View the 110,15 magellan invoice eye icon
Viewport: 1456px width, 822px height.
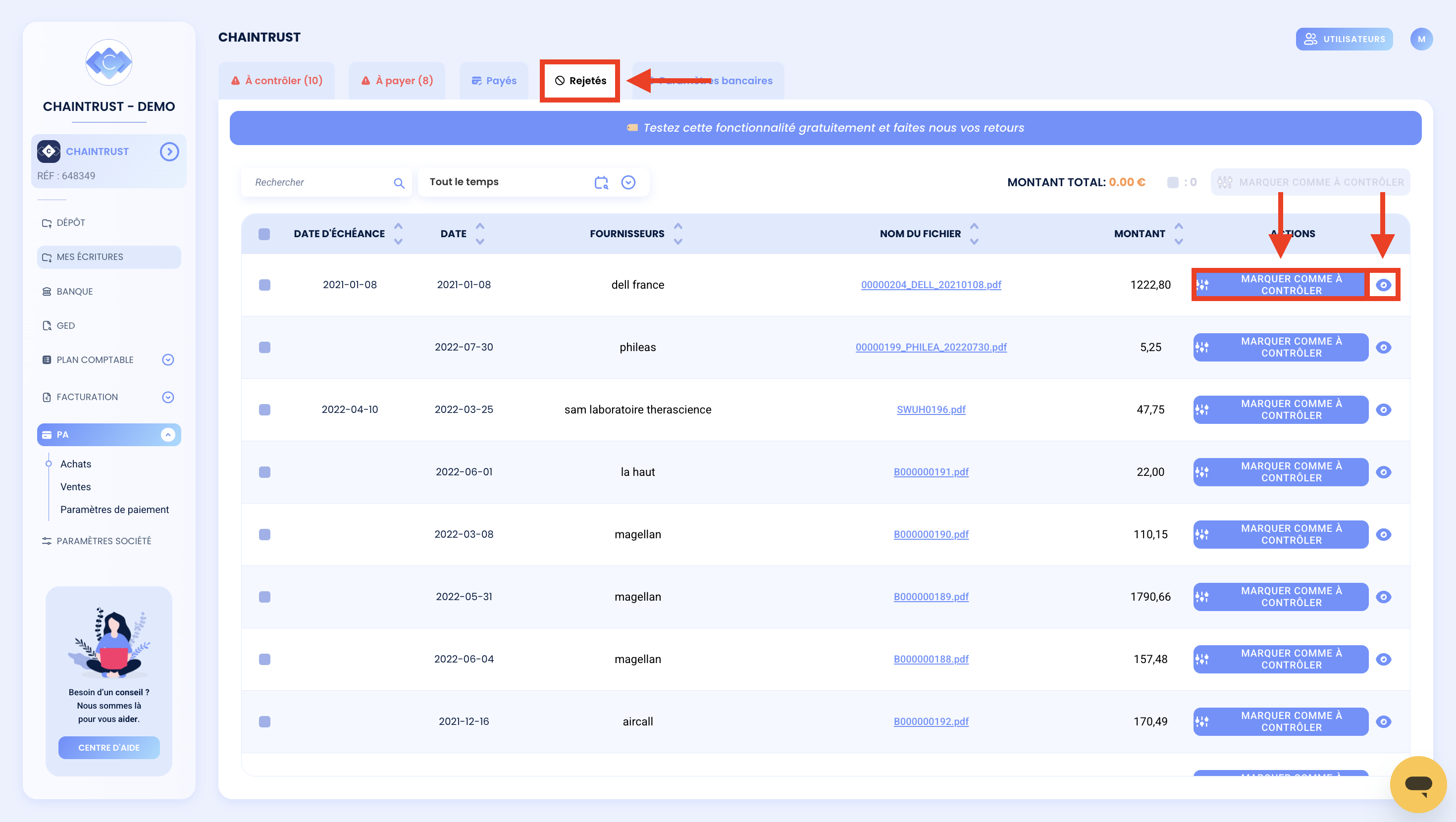coord(1383,534)
